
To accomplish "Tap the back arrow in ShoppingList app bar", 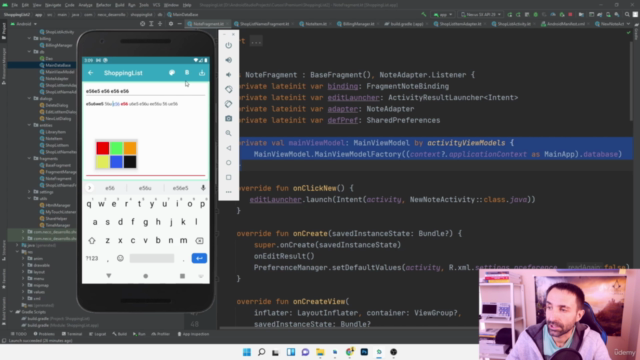I will (x=91, y=73).
